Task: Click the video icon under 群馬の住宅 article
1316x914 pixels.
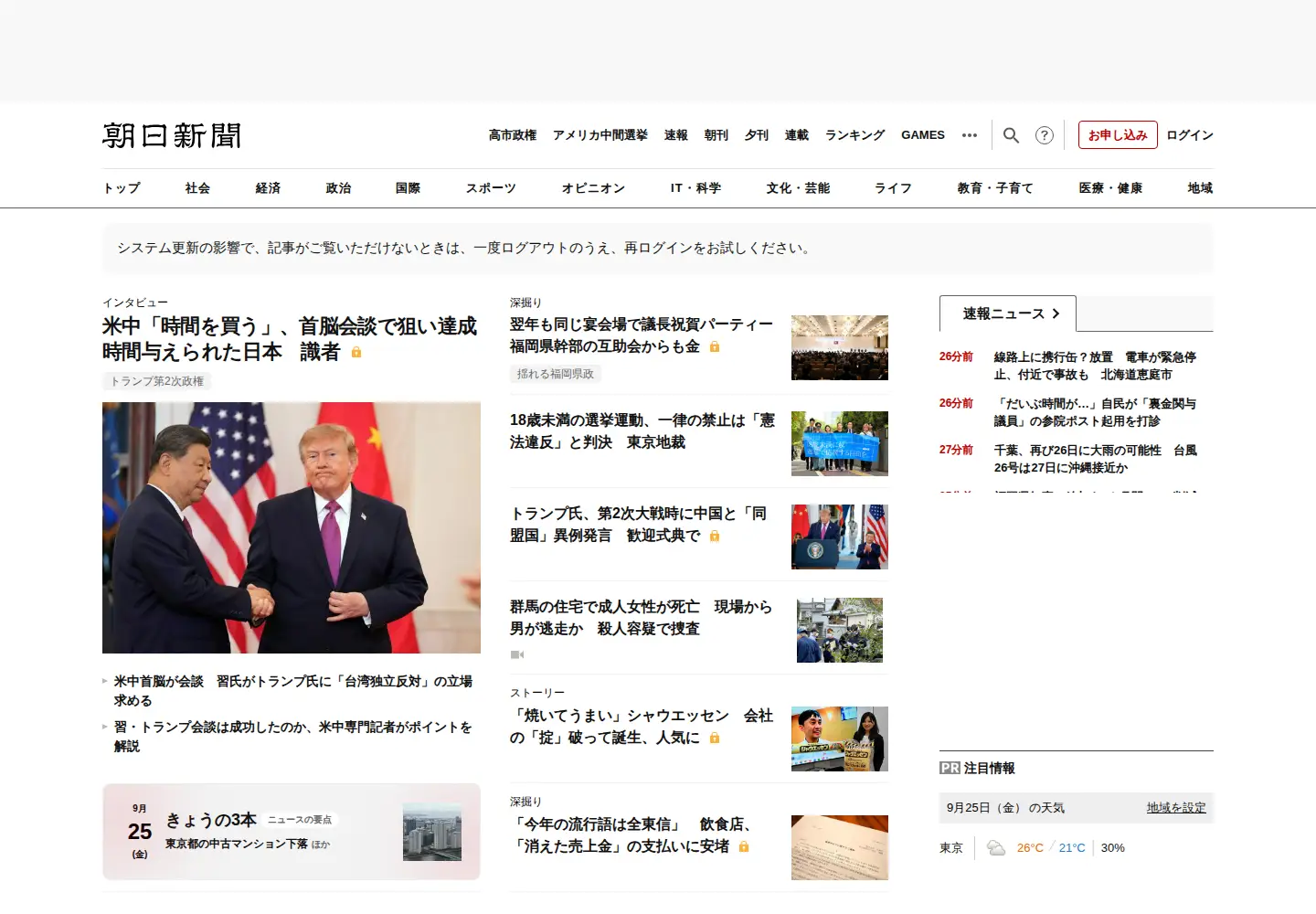Action: tap(517, 654)
